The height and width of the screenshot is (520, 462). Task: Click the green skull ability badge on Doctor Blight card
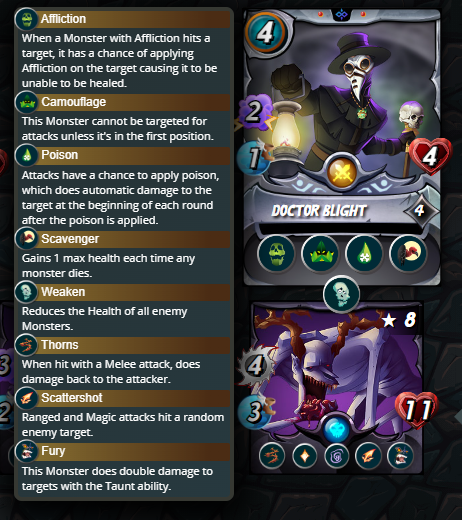[276, 254]
